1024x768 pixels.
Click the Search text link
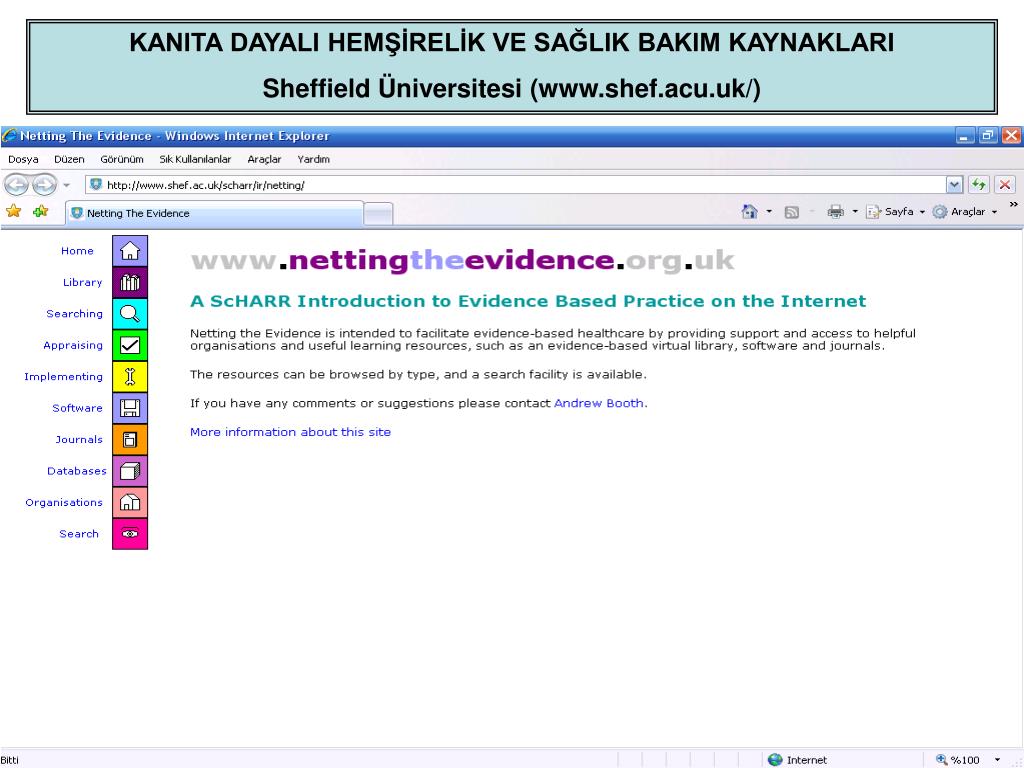click(x=79, y=534)
